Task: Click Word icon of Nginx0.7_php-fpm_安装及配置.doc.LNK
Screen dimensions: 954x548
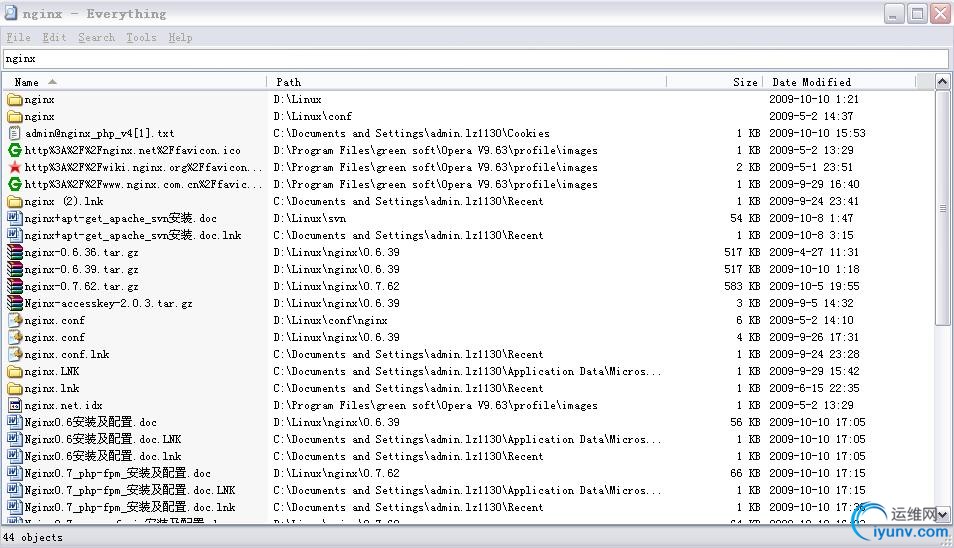Action: pyautogui.click(x=15, y=491)
